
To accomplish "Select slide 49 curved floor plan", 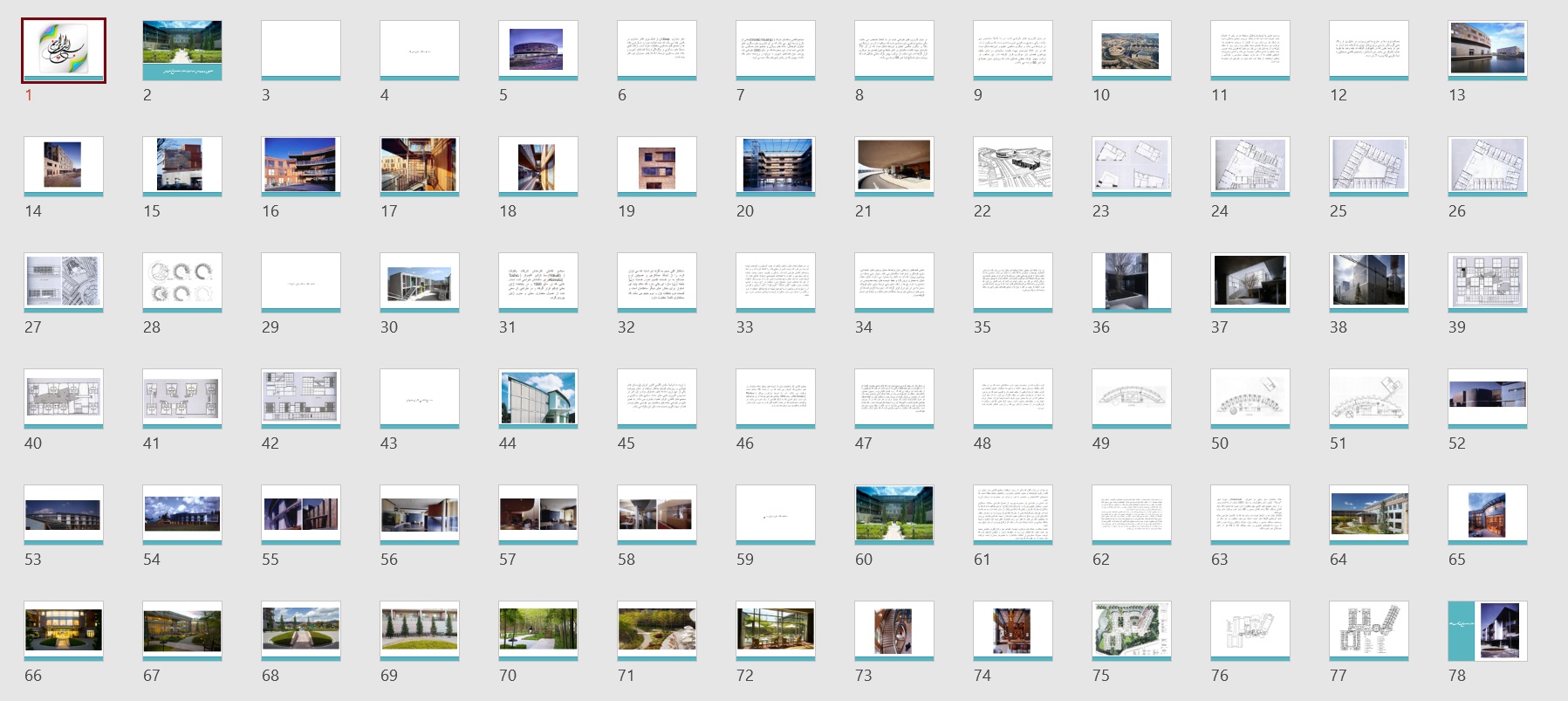I will [x=1132, y=398].
